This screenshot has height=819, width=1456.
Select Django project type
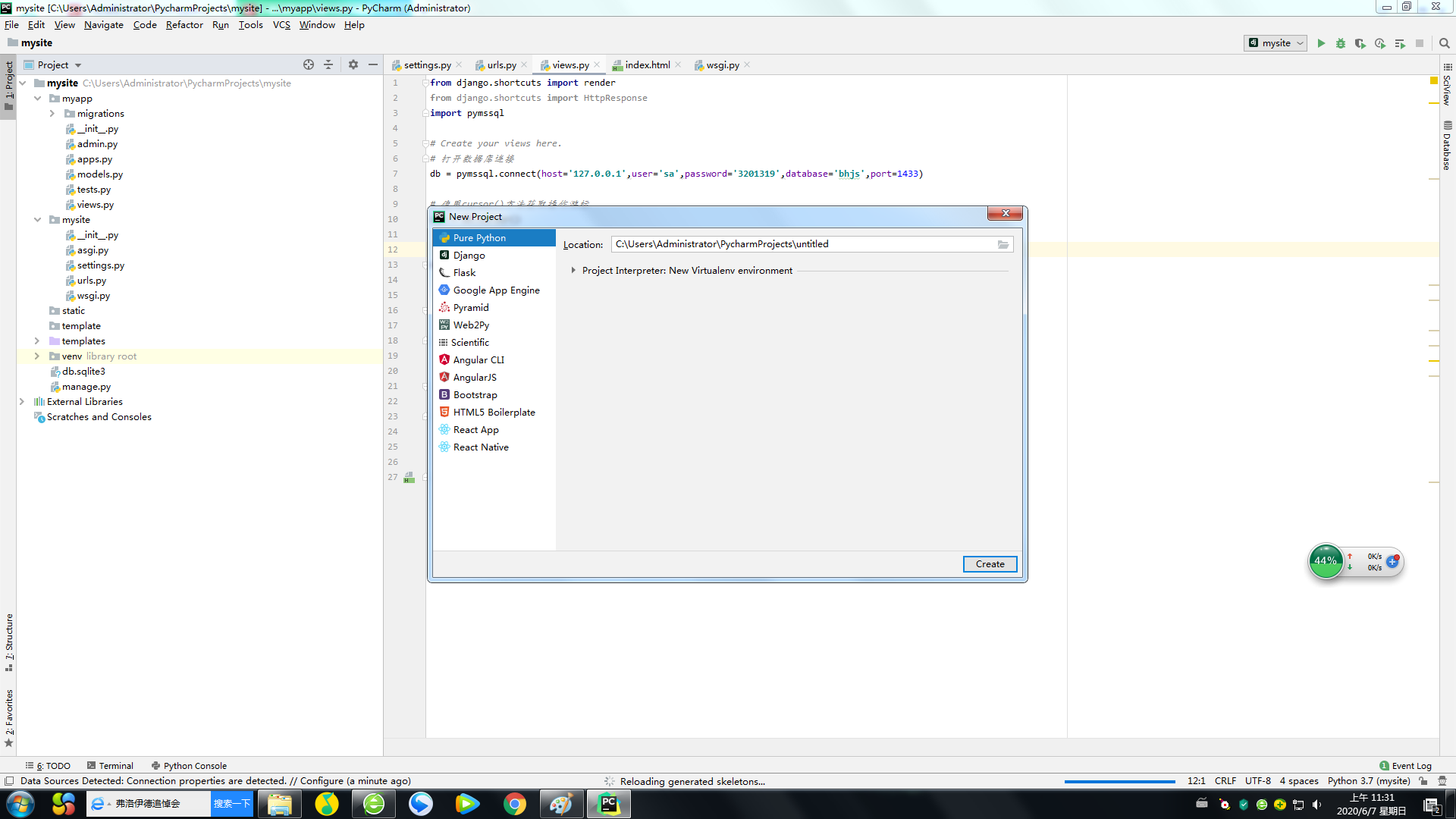469,256
